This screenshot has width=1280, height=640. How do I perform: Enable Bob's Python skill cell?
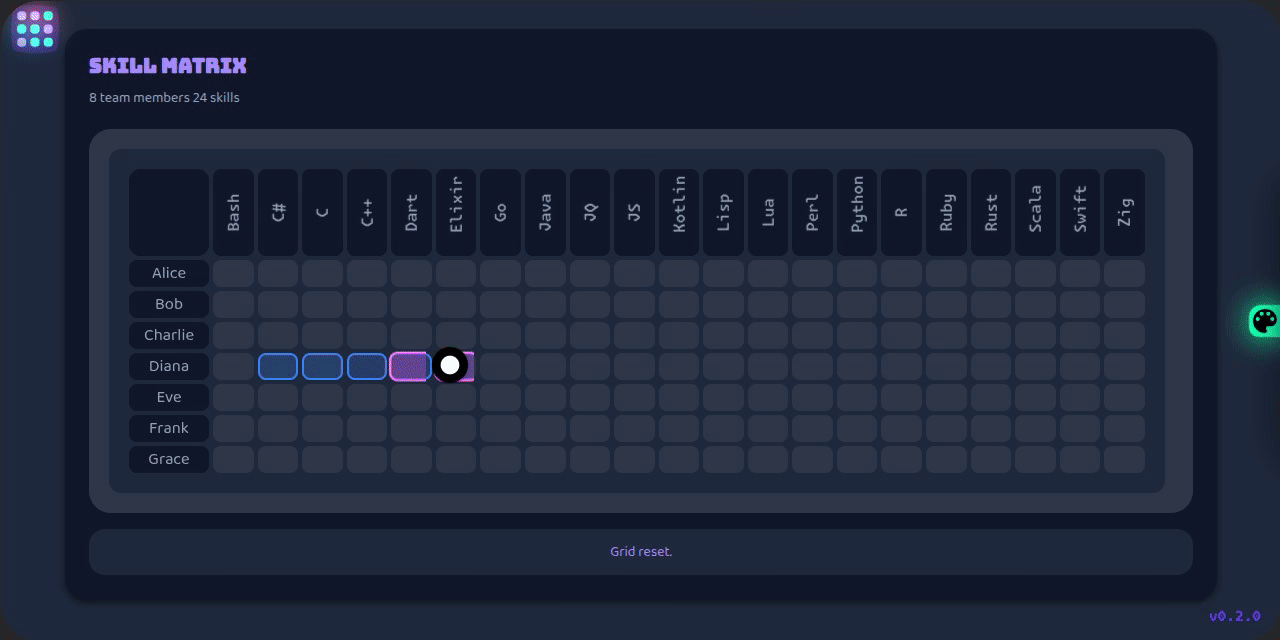pyautogui.click(x=857, y=304)
